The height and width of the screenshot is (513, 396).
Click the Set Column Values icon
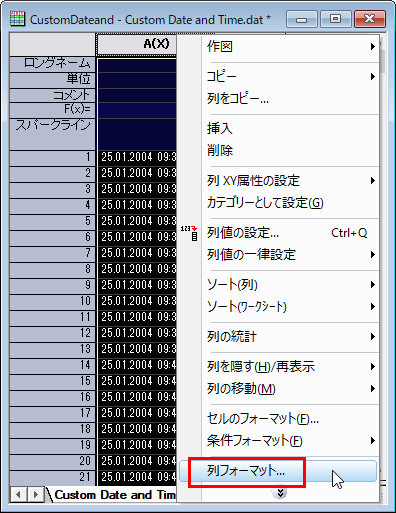point(189,233)
